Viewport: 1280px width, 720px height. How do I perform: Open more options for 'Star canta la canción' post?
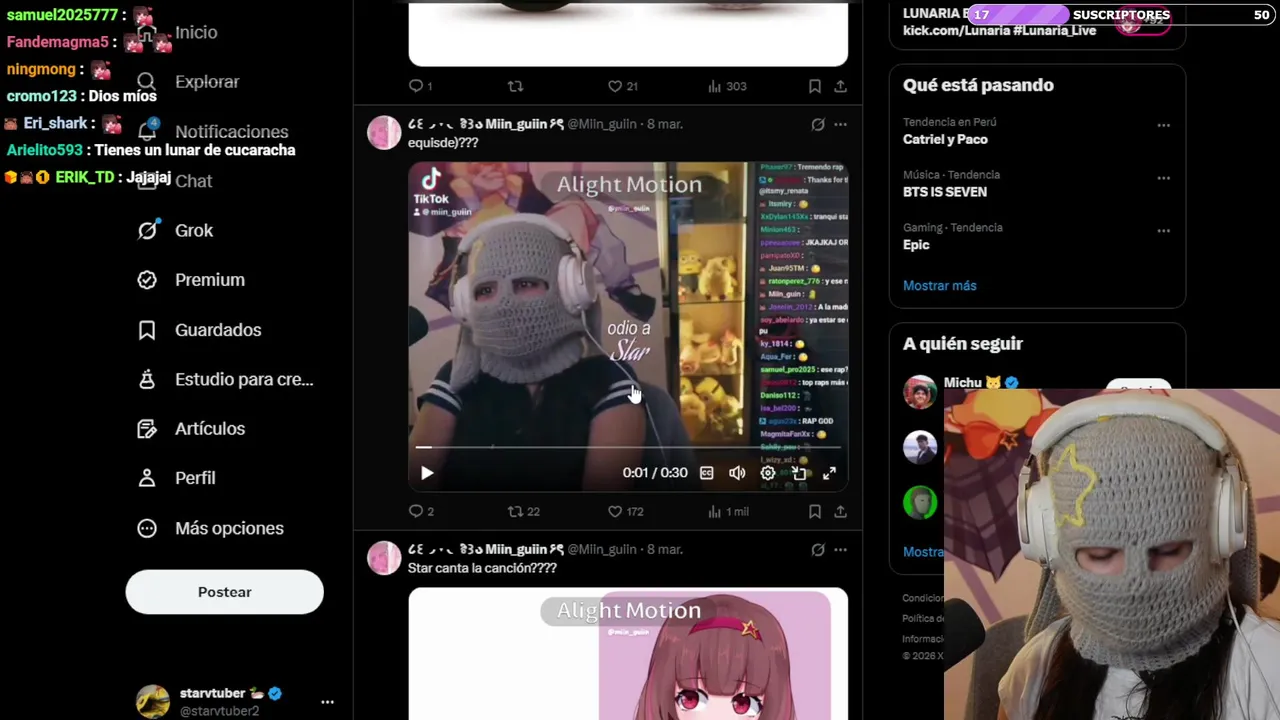tap(840, 550)
